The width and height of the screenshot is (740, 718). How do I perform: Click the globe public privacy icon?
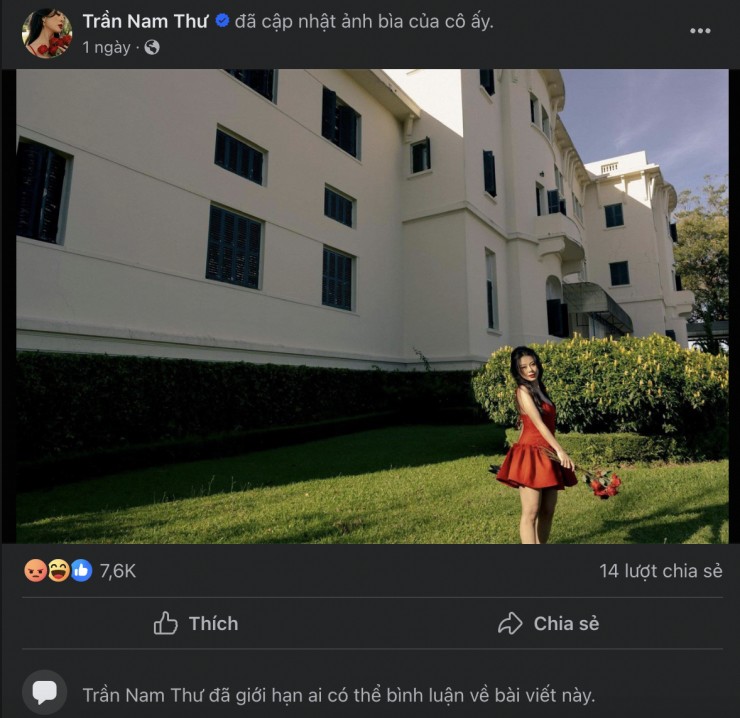[x=152, y=47]
